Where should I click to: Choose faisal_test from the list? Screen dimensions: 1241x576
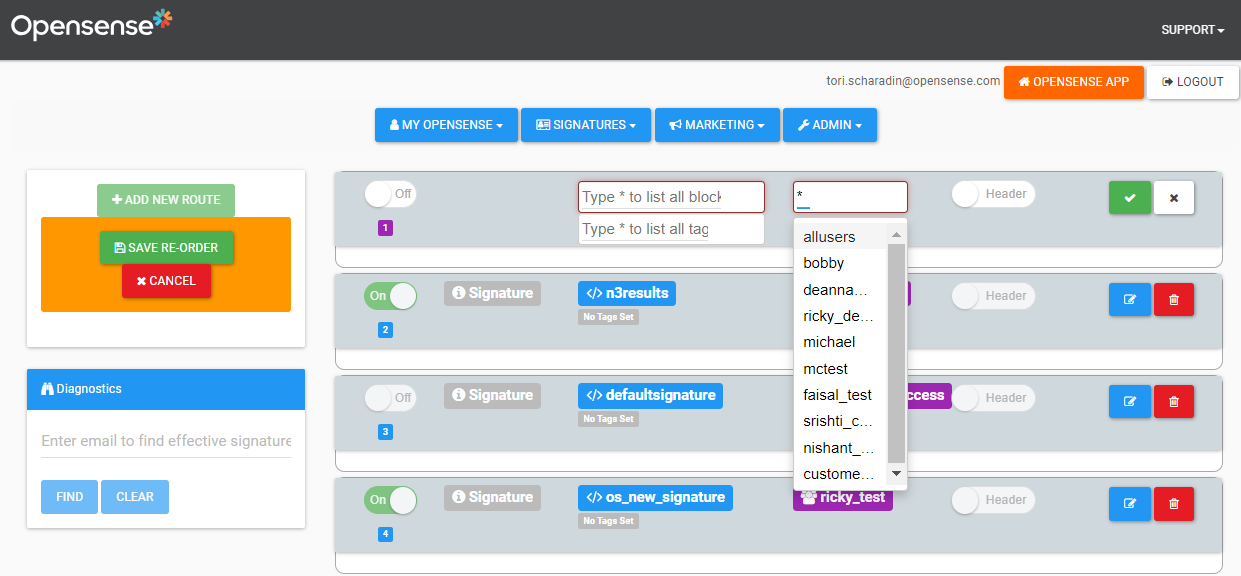pos(840,395)
